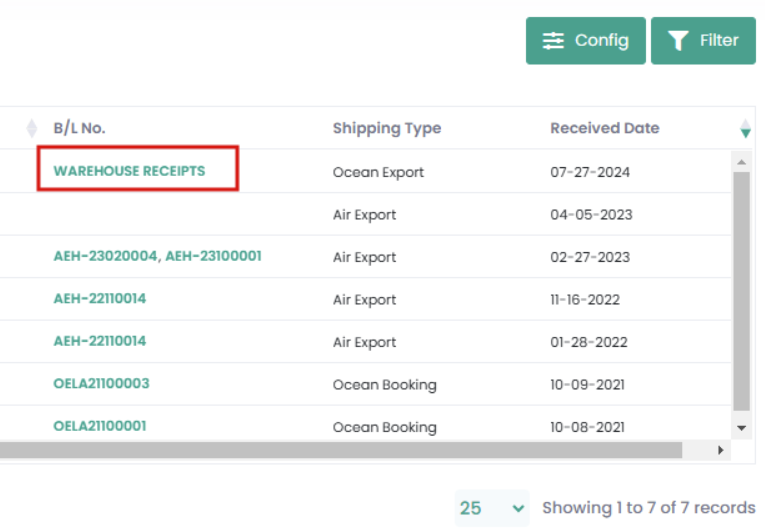Click the table's scroll down arrow
The height and width of the screenshot is (531, 765).
pyautogui.click(x=741, y=427)
